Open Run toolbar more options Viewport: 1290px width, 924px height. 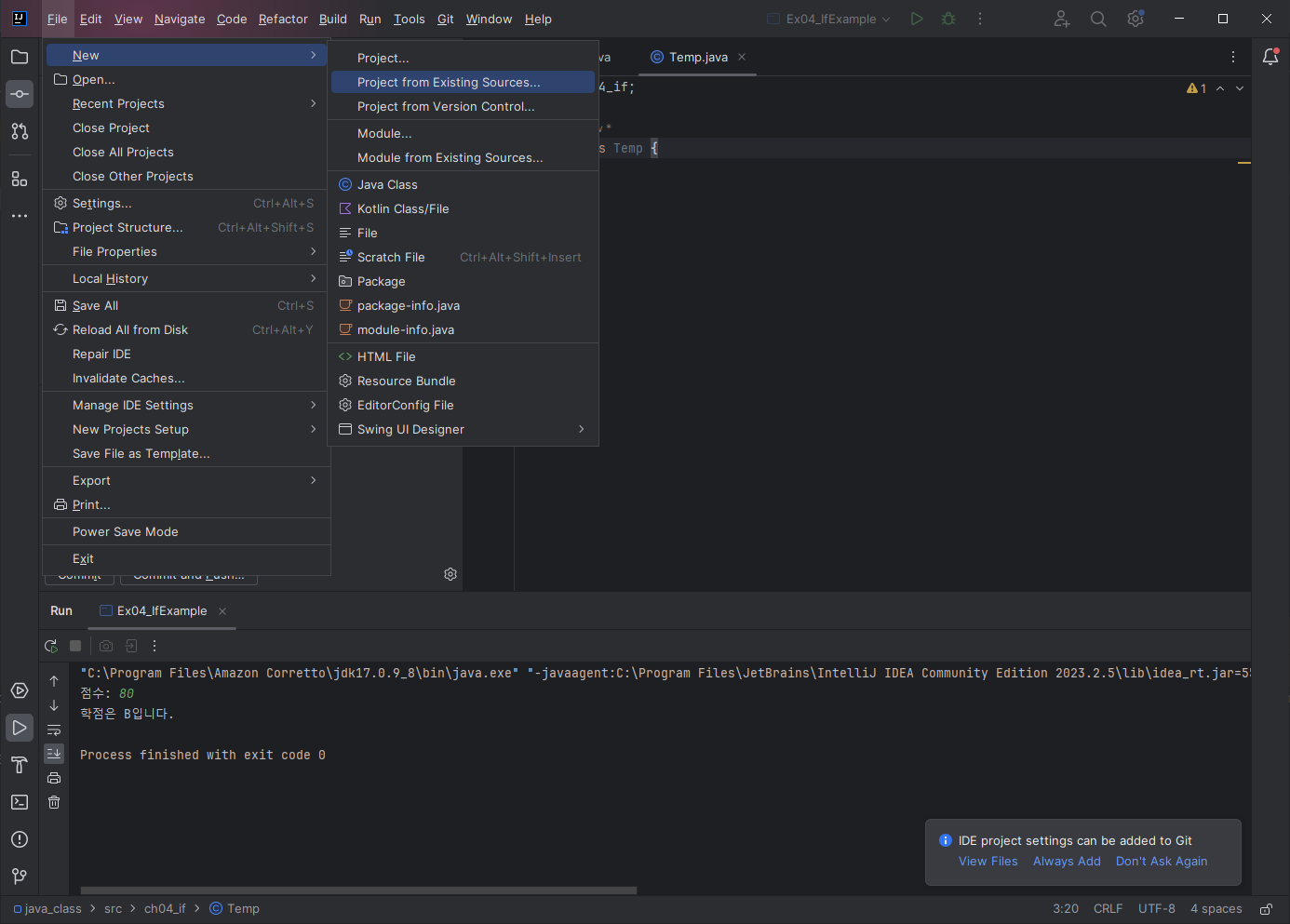pos(155,646)
